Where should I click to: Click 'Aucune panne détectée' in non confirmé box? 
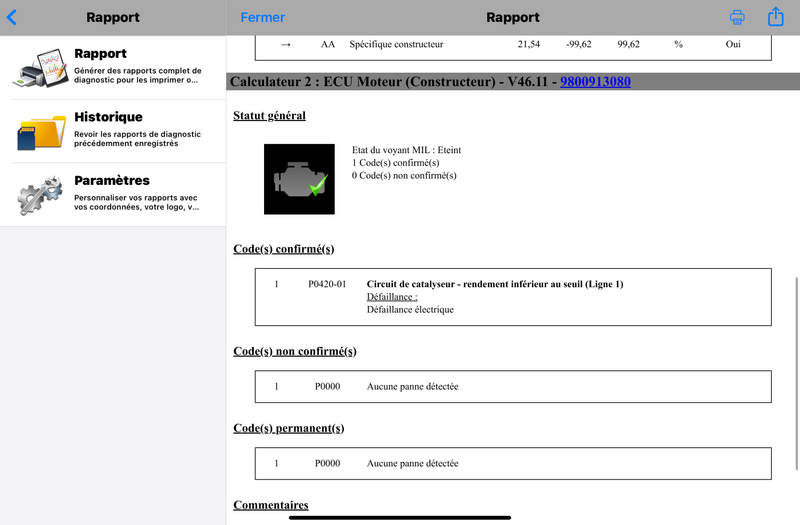[412, 387]
